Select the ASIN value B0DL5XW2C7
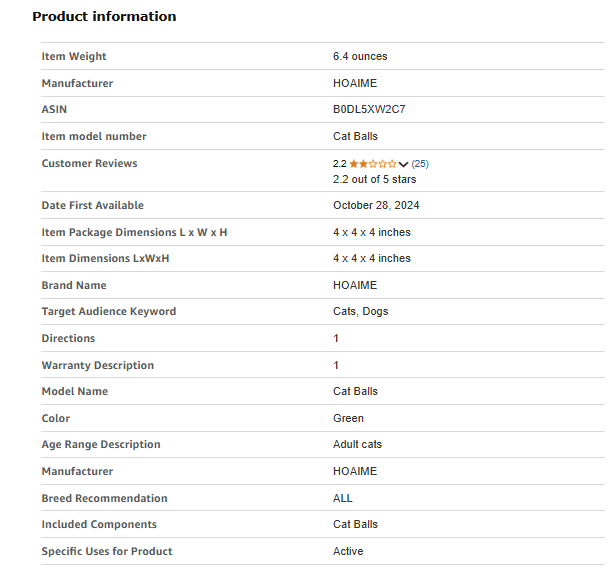Screen dimensions: 616x573 click(x=369, y=109)
